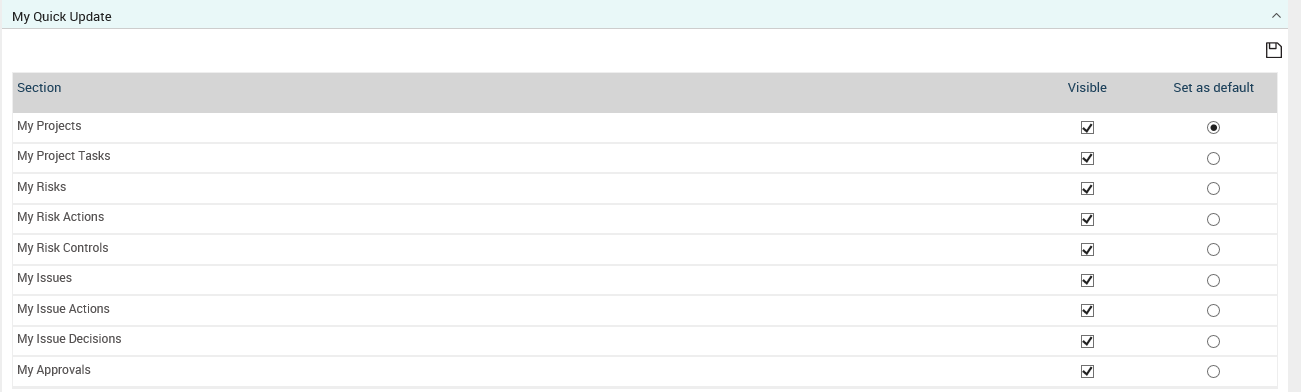Set My Issue Actions as default

(x=1213, y=311)
